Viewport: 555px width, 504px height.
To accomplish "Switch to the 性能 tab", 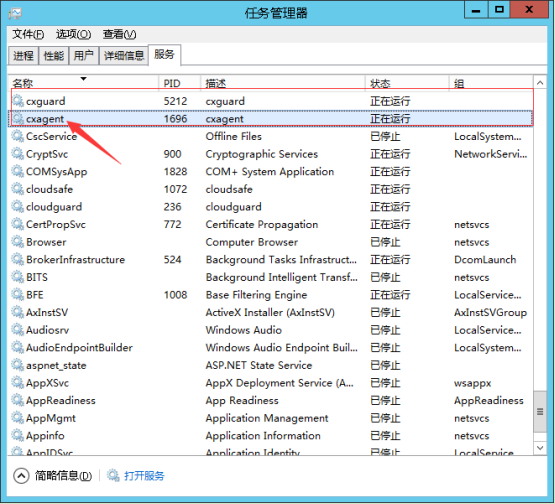I will 53,56.
